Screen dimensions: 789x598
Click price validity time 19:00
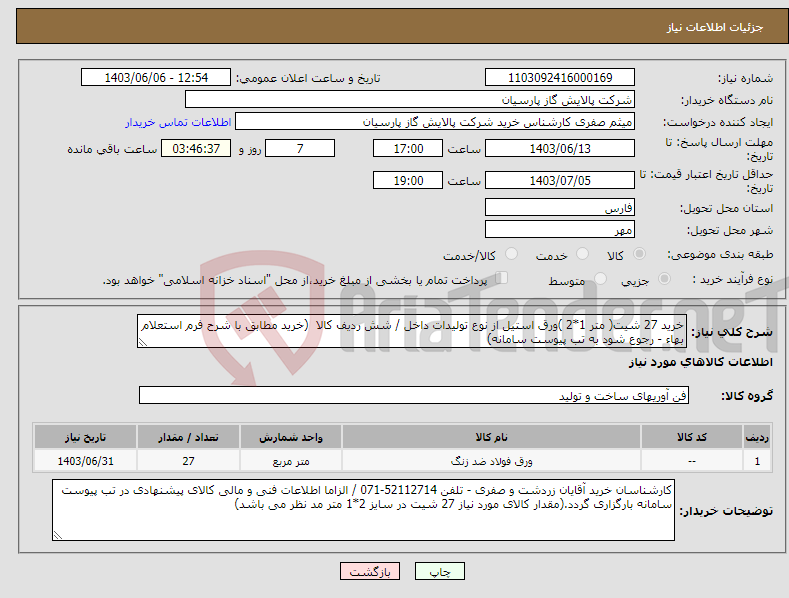click(x=408, y=180)
